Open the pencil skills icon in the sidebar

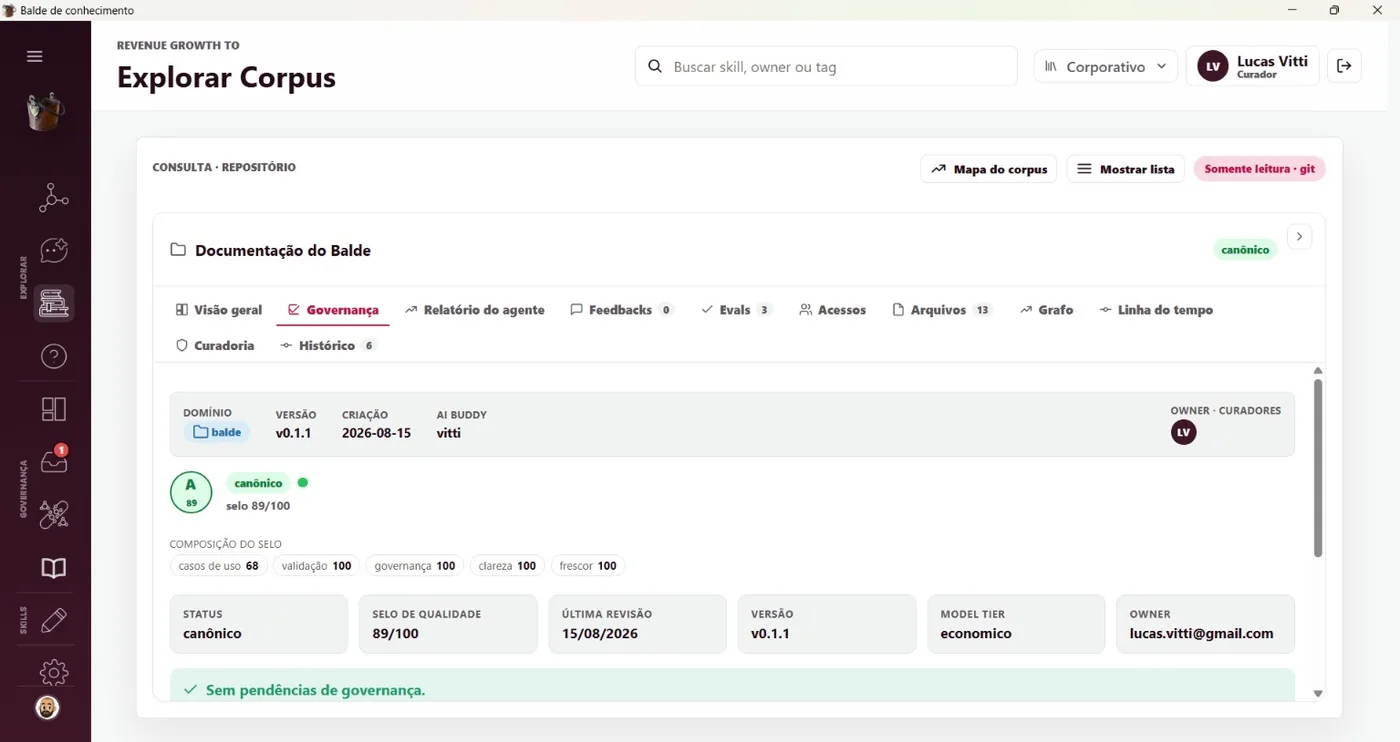pyautogui.click(x=54, y=620)
